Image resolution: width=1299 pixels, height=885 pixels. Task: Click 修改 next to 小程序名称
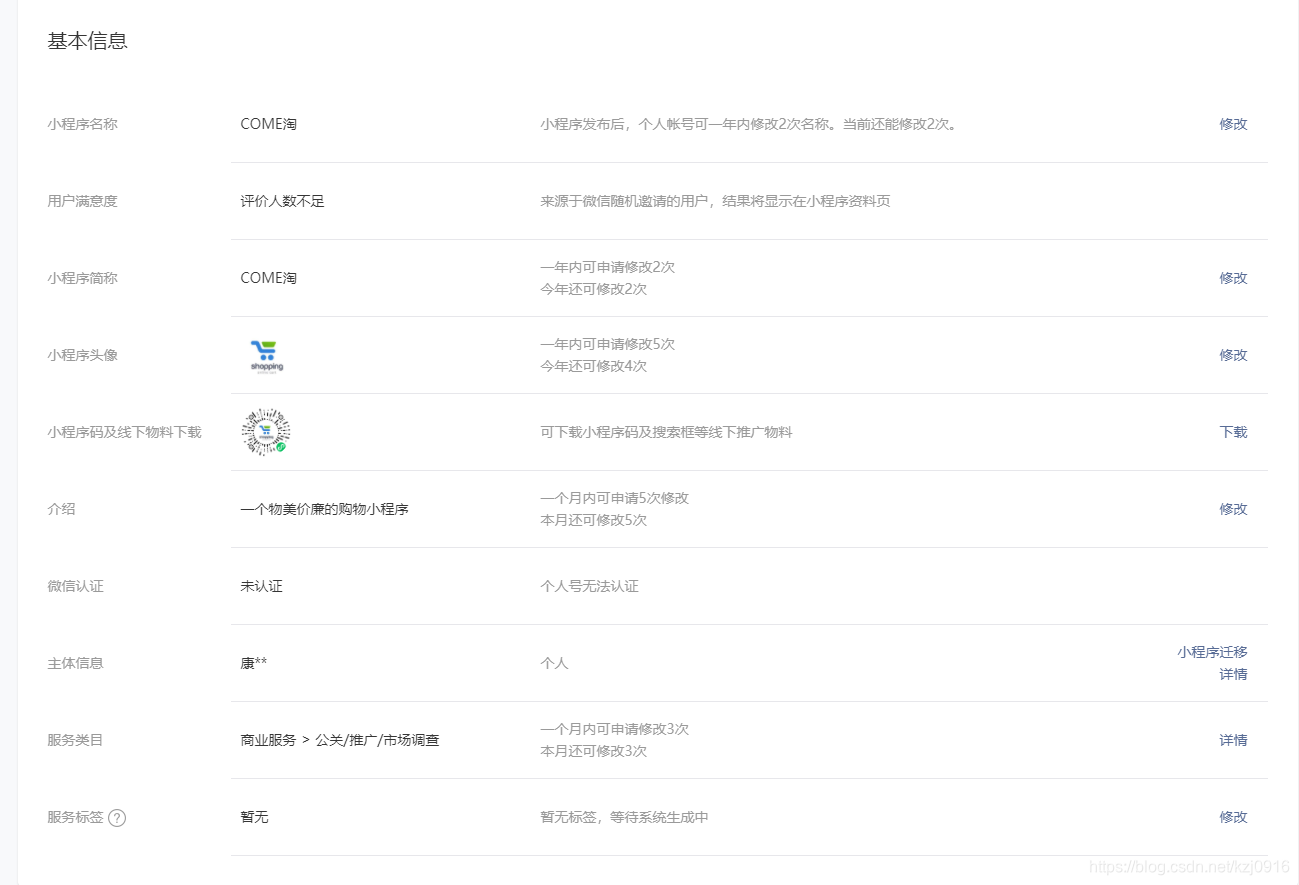(x=1232, y=124)
